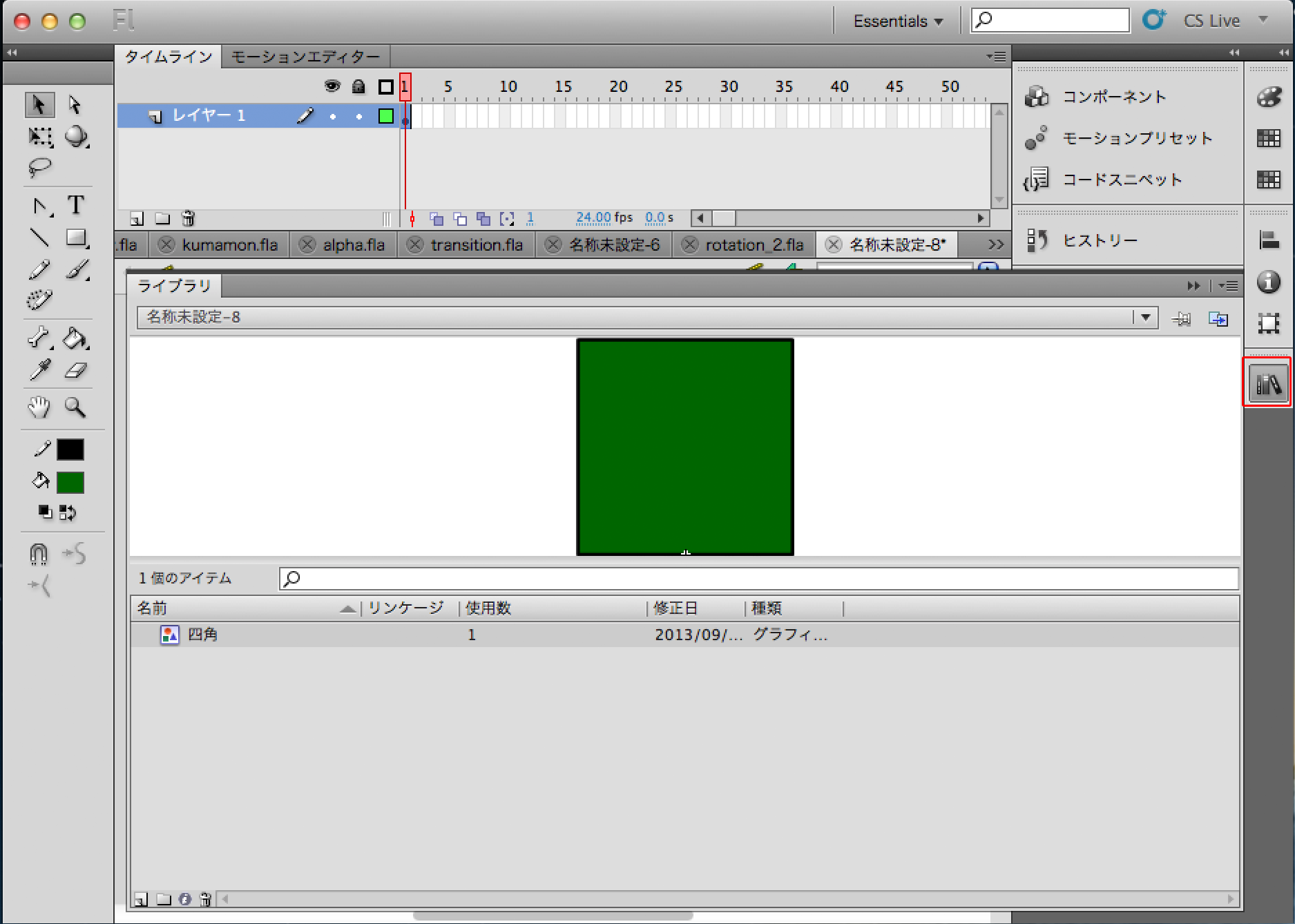Screen dimensions: 1295x924
Task: Open the Library panel icon
Action: pos(1268,383)
